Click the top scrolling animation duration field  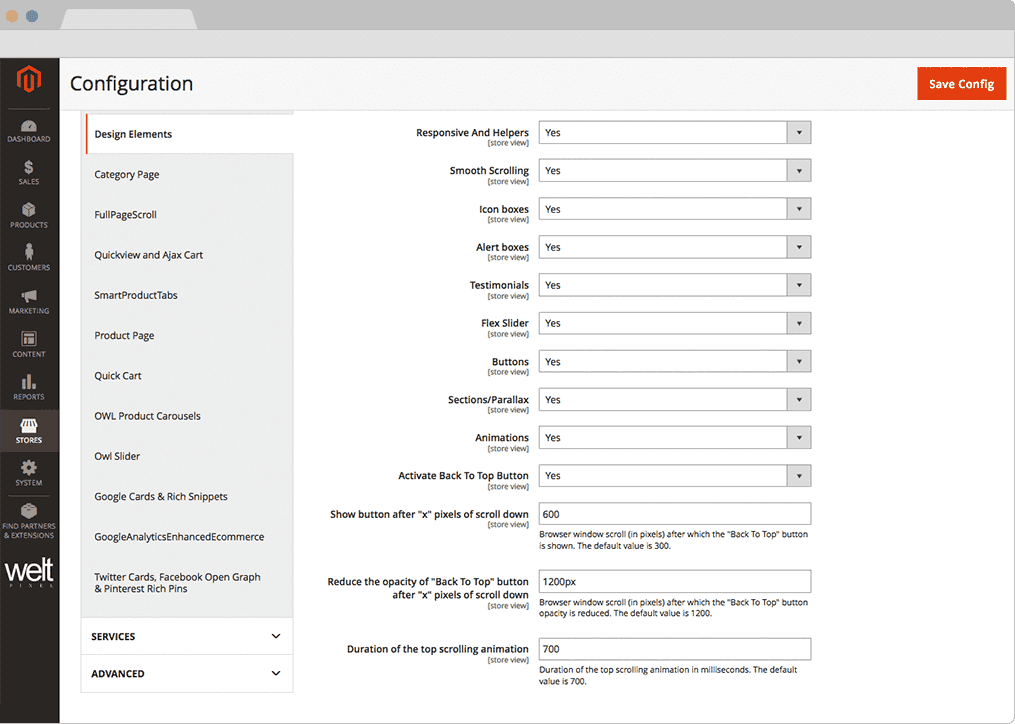[674, 650]
